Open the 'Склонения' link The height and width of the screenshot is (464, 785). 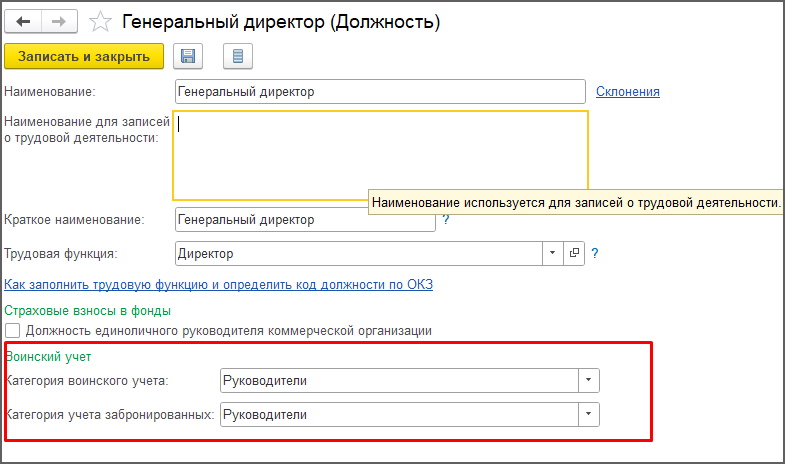pos(627,92)
